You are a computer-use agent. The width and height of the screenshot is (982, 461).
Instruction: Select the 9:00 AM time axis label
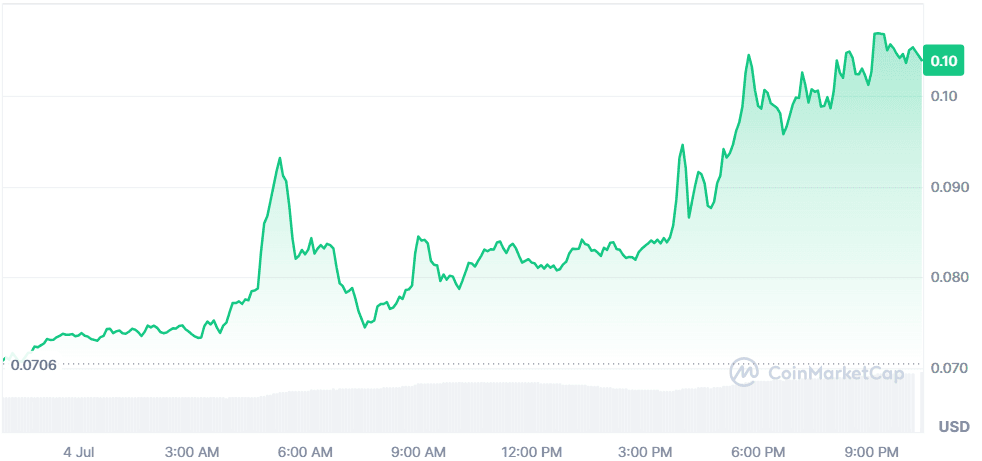click(x=419, y=451)
